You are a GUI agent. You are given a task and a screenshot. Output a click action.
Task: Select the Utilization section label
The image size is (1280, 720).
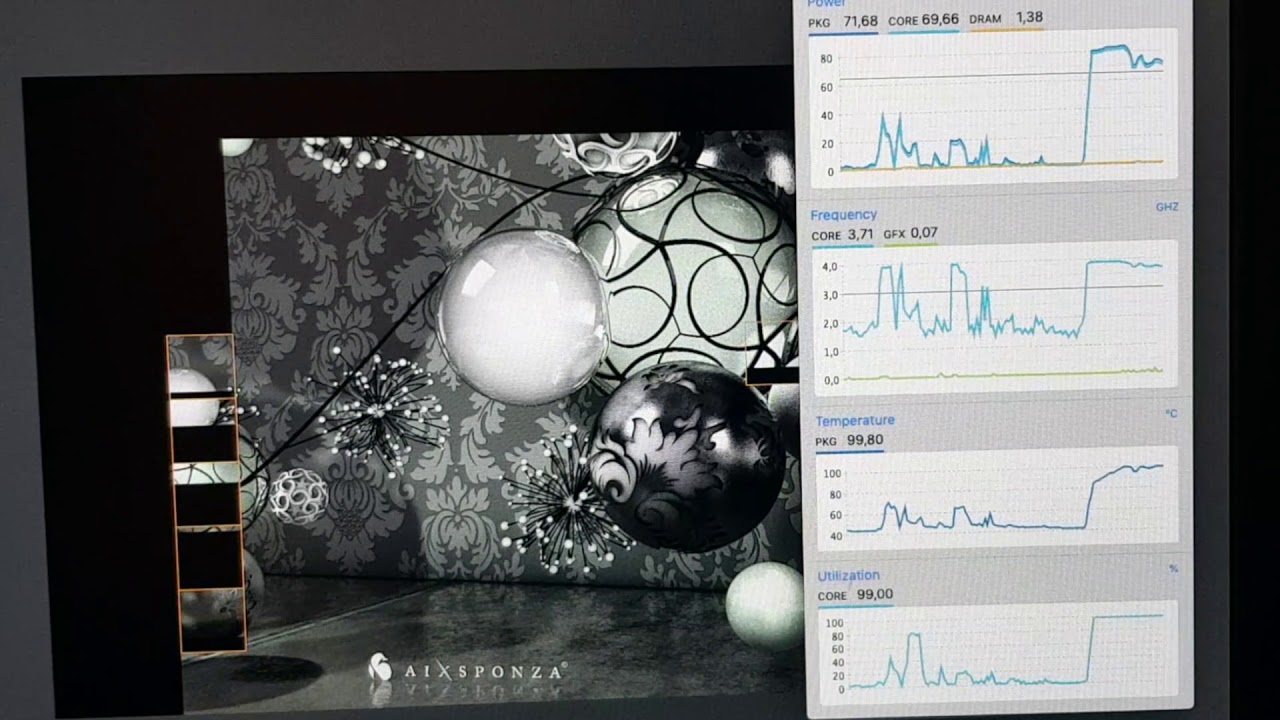click(x=849, y=576)
